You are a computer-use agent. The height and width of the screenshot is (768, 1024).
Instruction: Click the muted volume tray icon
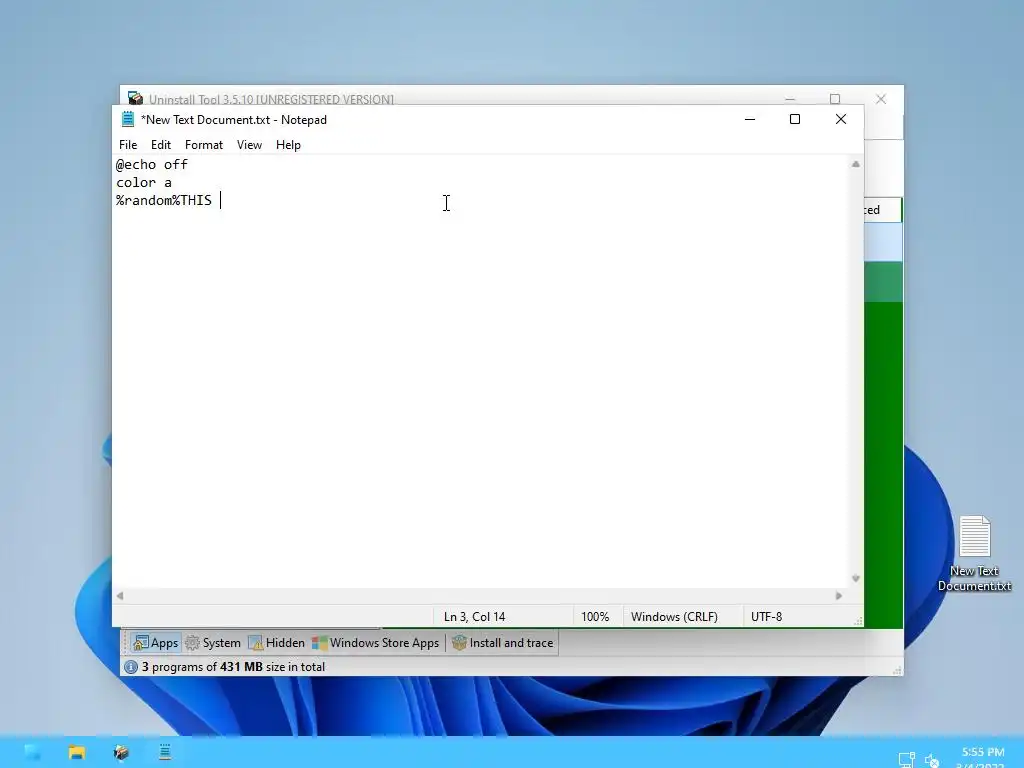click(x=932, y=760)
